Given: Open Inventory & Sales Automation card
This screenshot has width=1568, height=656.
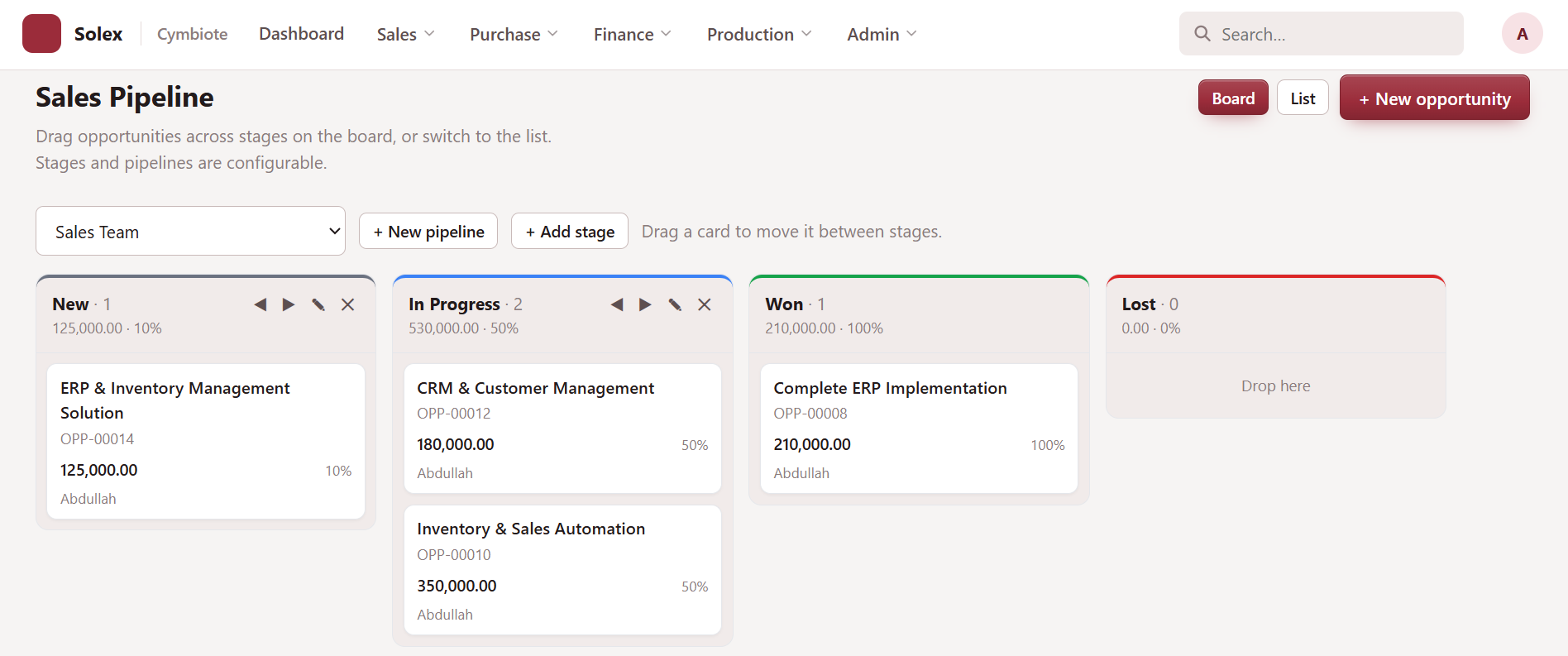Looking at the screenshot, I should pyautogui.click(x=562, y=570).
